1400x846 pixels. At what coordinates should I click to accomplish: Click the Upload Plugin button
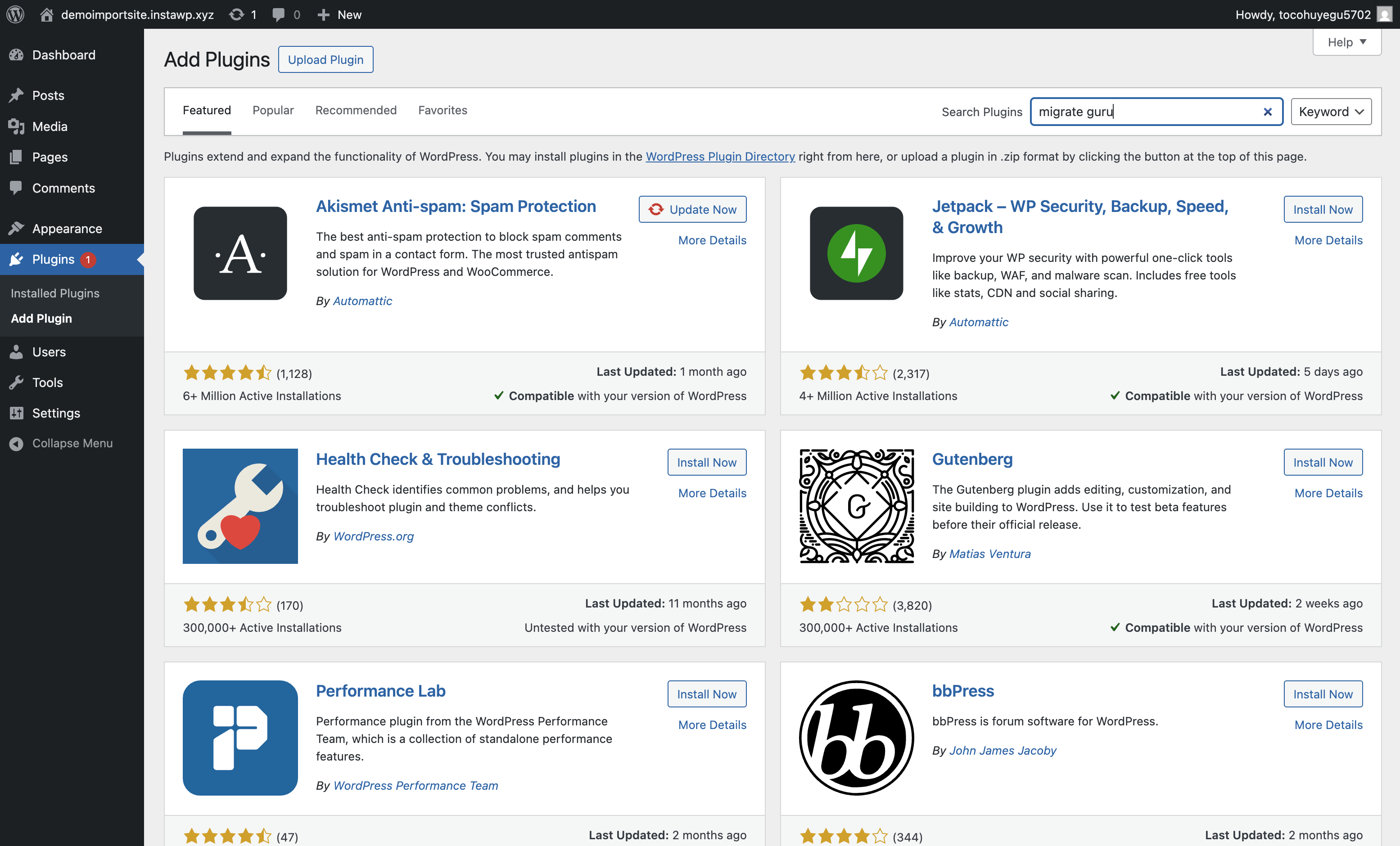325,60
